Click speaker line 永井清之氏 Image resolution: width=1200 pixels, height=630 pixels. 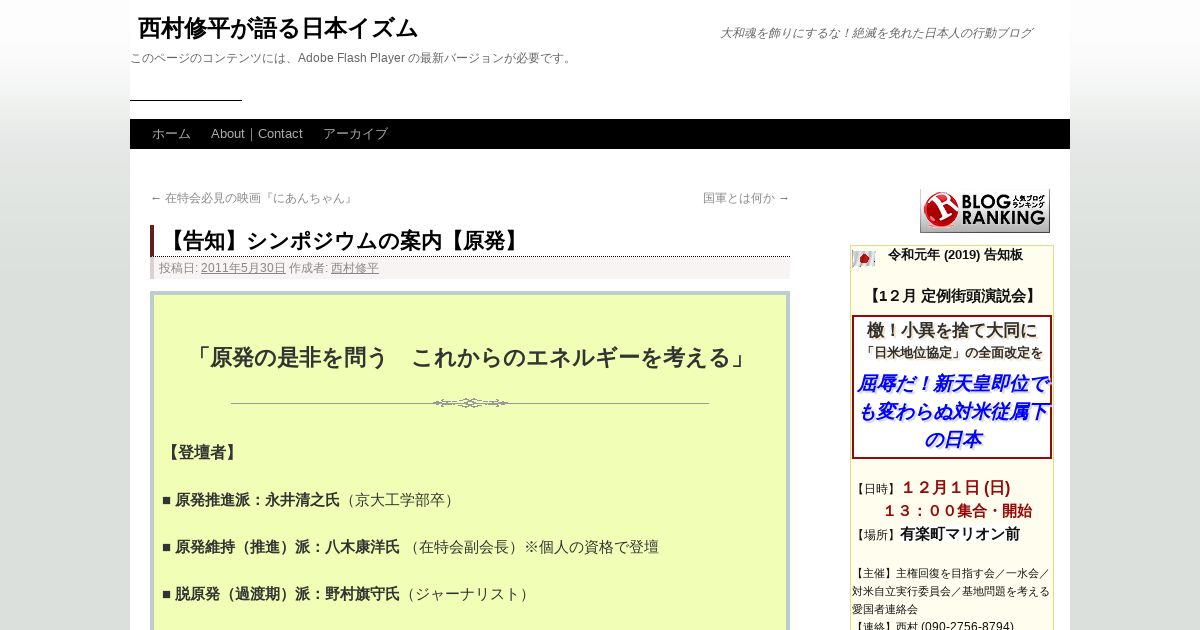click(x=310, y=500)
